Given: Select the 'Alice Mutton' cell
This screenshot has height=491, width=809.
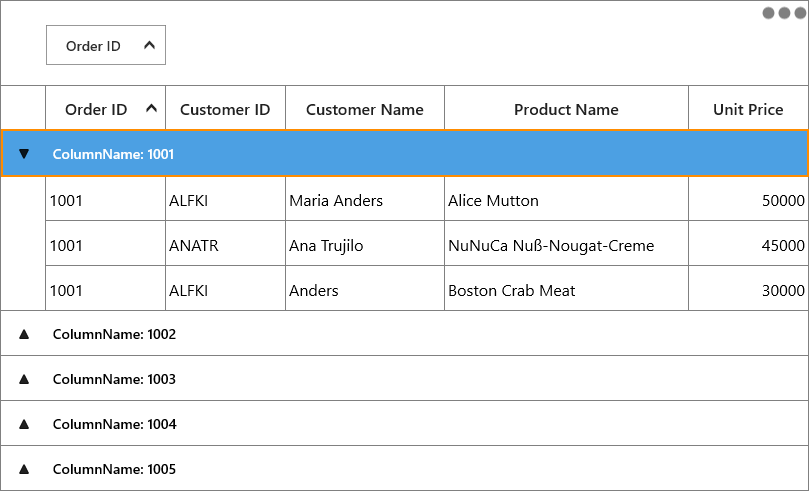Looking at the screenshot, I should coord(566,199).
